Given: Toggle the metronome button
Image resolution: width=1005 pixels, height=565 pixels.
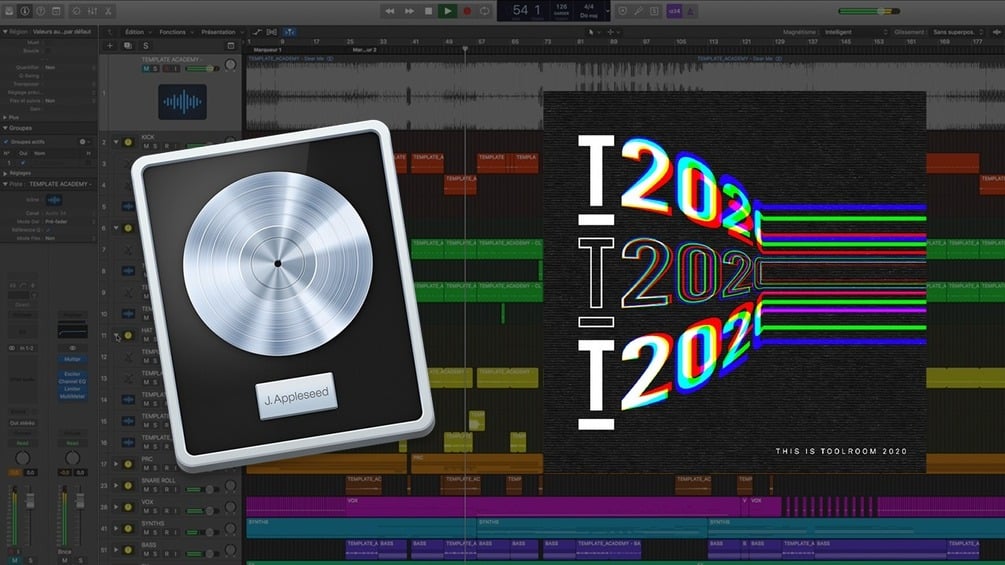Looking at the screenshot, I should (691, 11).
